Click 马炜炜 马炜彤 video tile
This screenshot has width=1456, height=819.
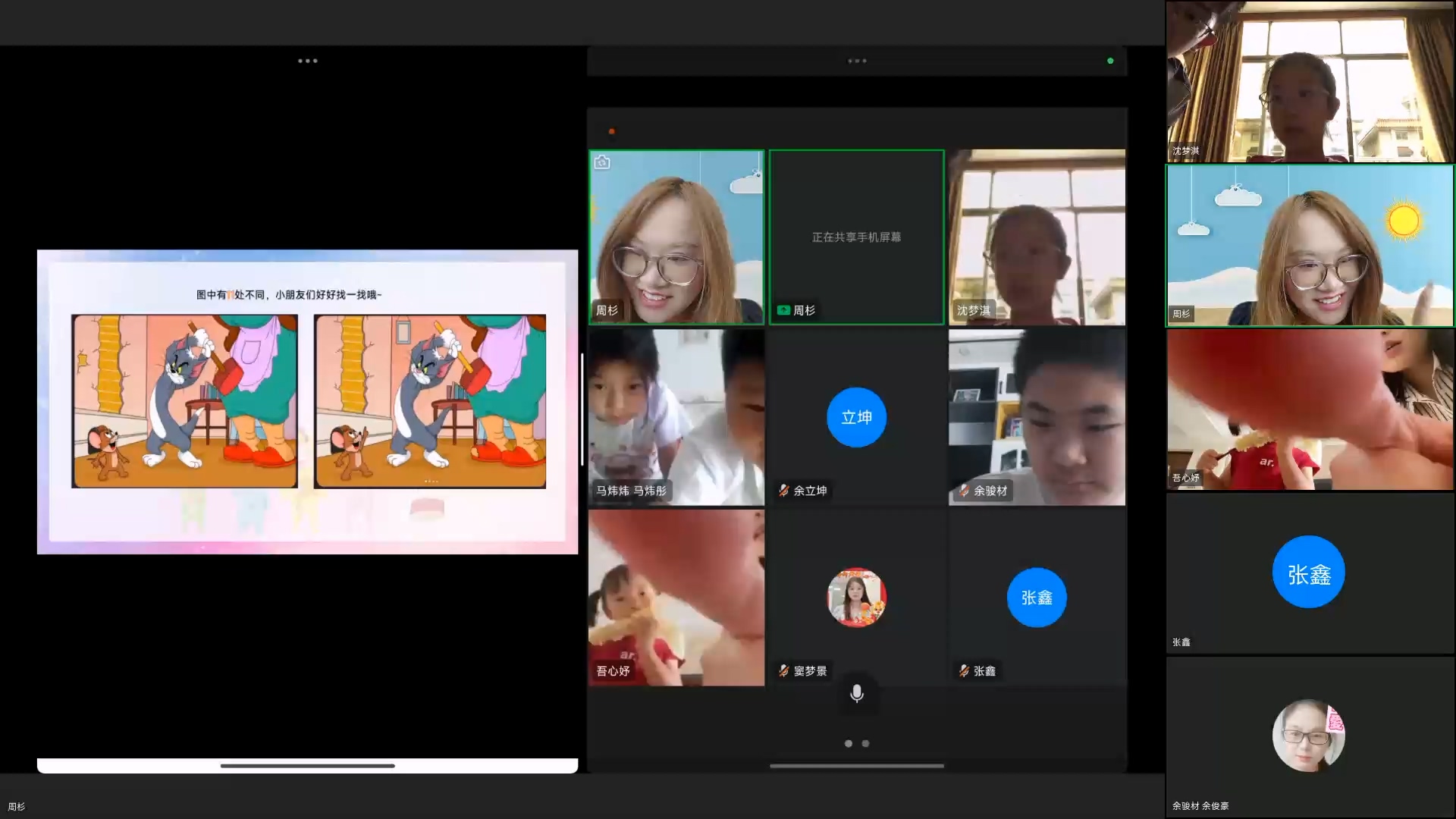click(676, 417)
